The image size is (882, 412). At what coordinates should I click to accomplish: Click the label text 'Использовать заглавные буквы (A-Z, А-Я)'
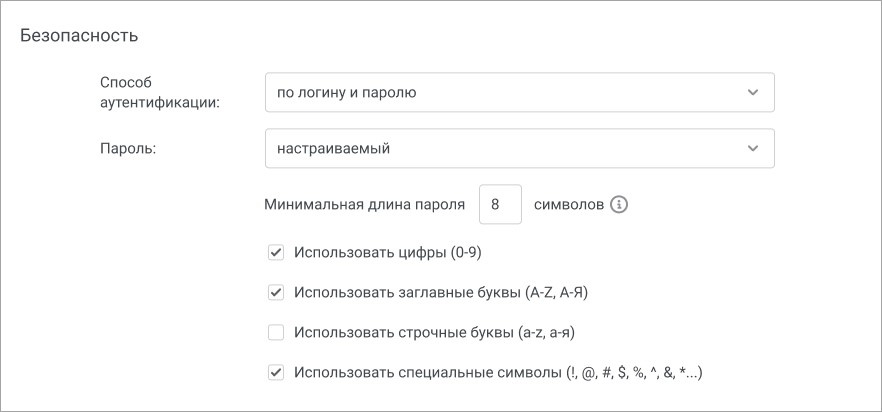click(x=440, y=293)
